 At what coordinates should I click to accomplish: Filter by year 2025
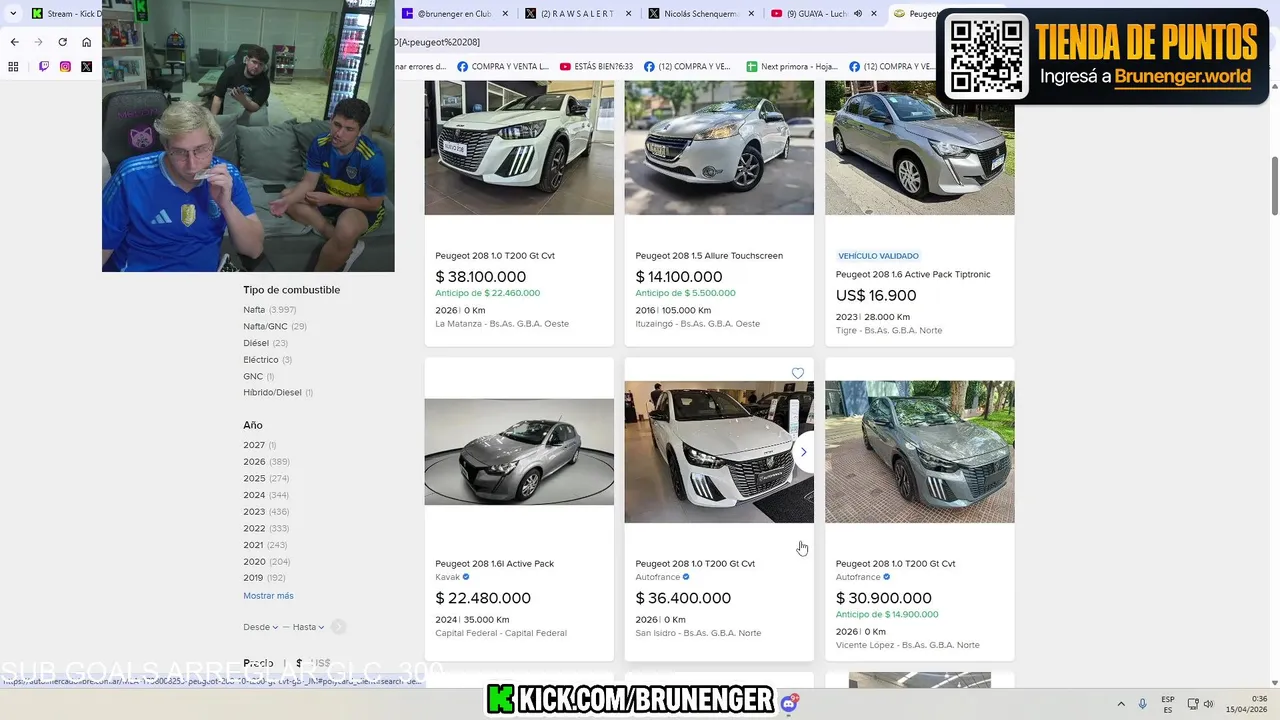[x=266, y=479]
